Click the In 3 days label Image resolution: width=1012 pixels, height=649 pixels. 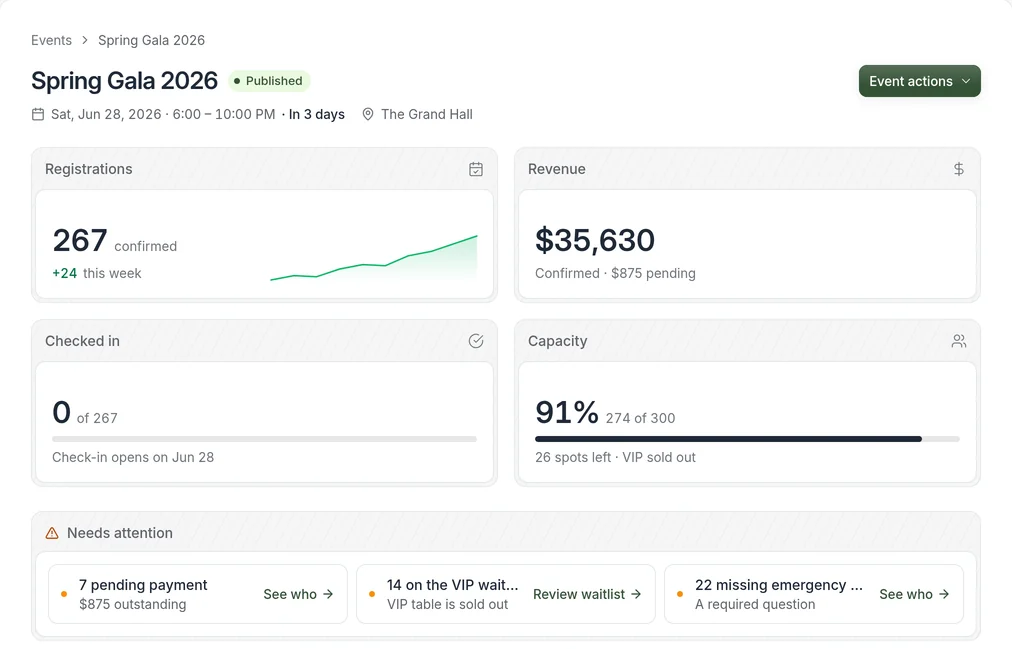coord(316,114)
